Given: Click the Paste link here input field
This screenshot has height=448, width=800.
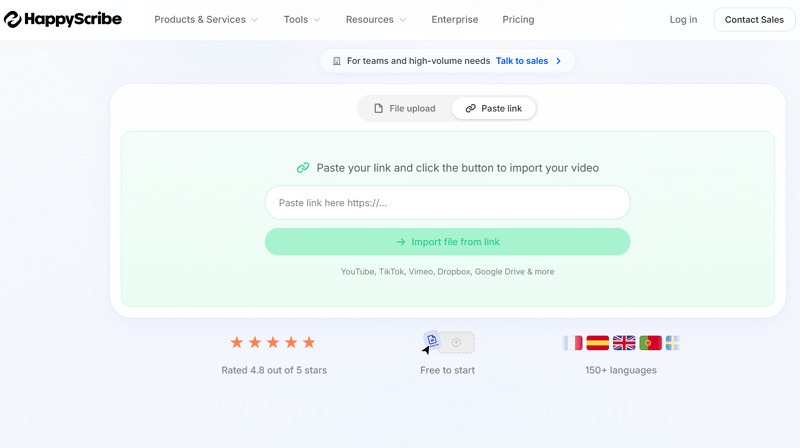Looking at the screenshot, I should tap(447, 203).
